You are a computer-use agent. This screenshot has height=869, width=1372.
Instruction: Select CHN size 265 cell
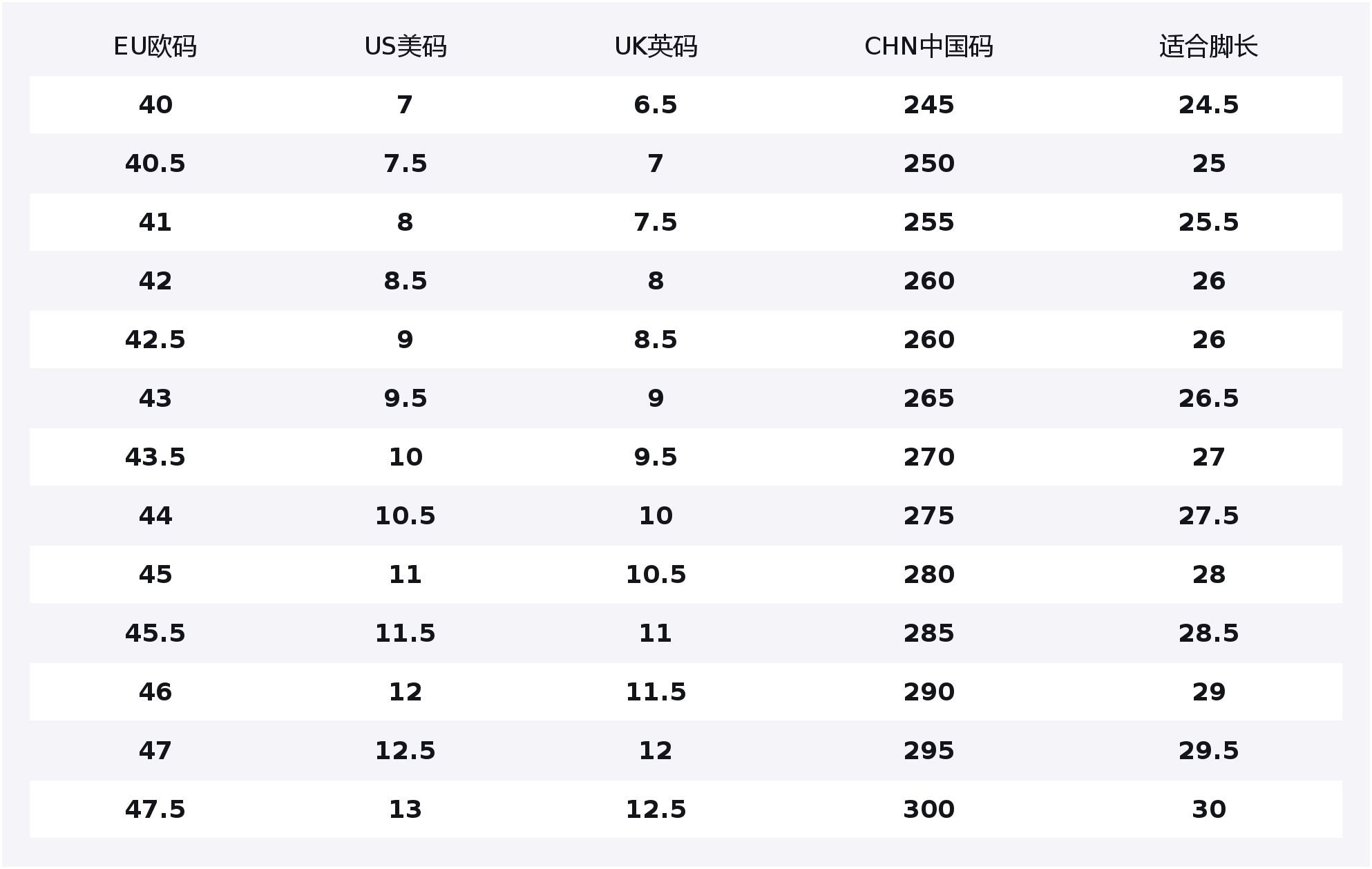click(x=928, y=399)
